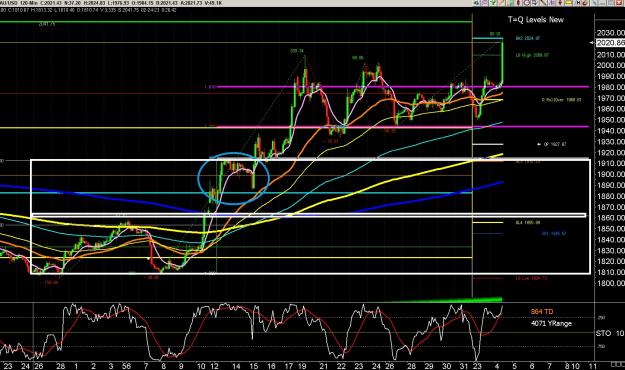Click the yellow bar icon in the top toolbar
Screen dimensions: 625x370
pyautogui.click(x=568, y=2)
